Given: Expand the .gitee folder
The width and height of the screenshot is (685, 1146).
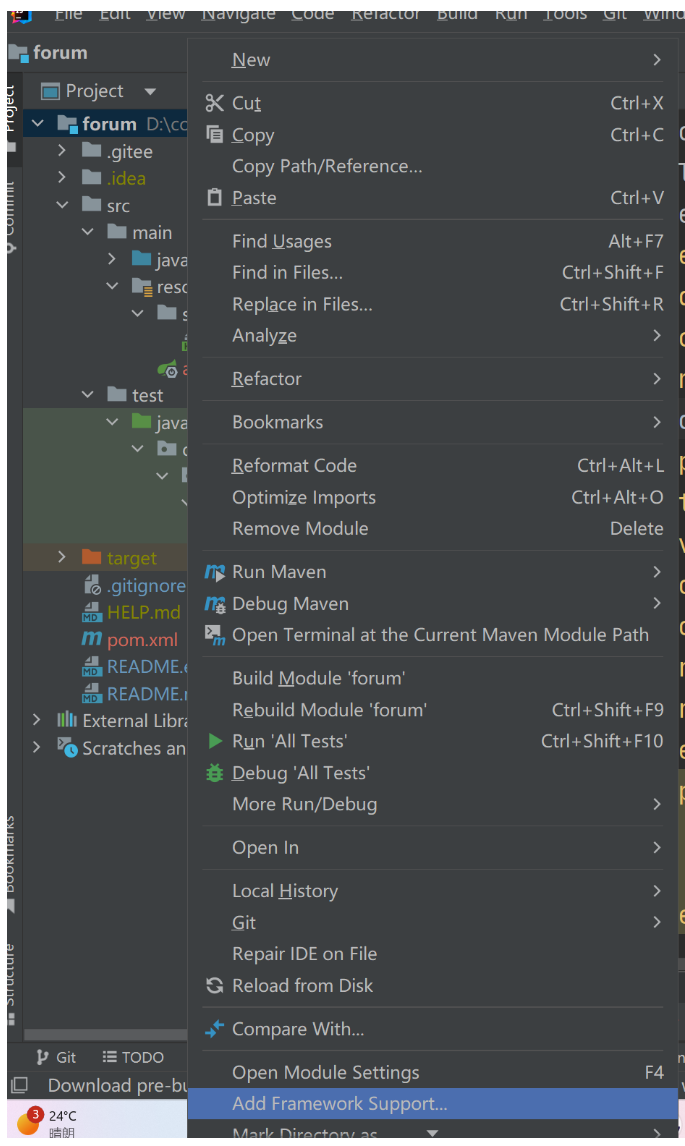Looking at the screenshot, I should click(62, 151).
